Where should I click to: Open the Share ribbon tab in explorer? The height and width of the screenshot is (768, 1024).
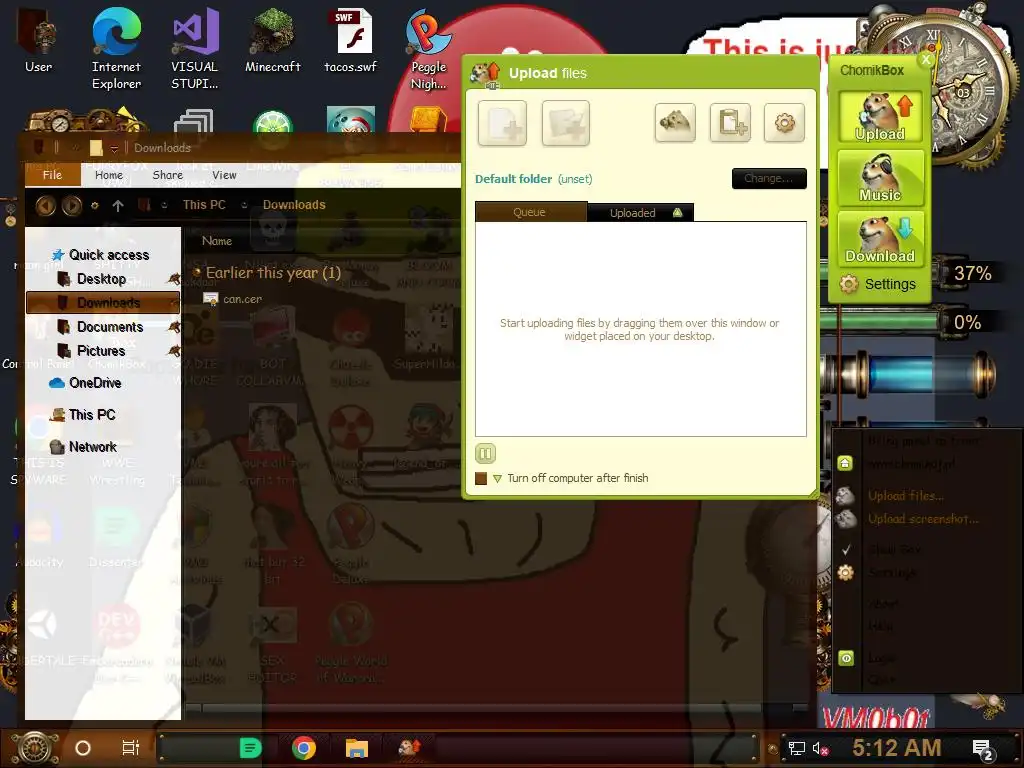click(167, 175)
